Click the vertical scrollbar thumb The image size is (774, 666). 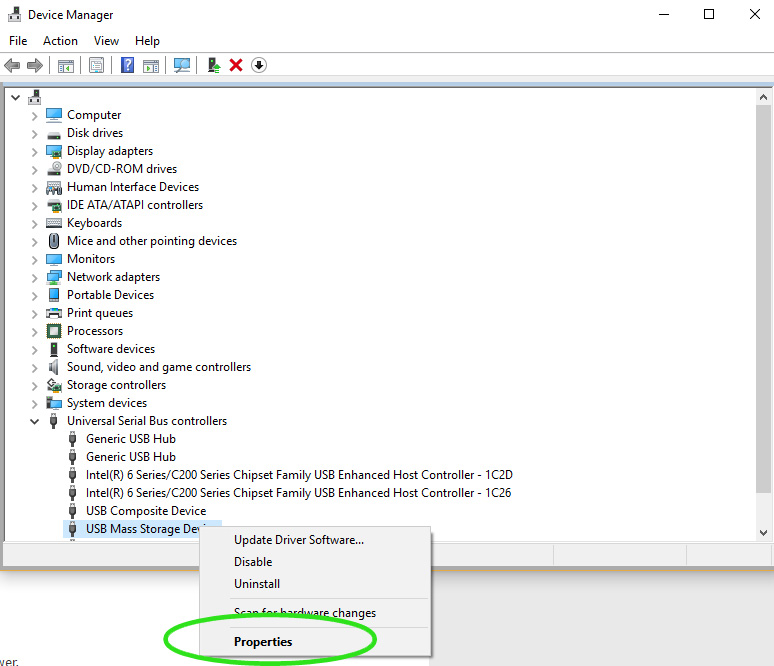coord(763,299)
